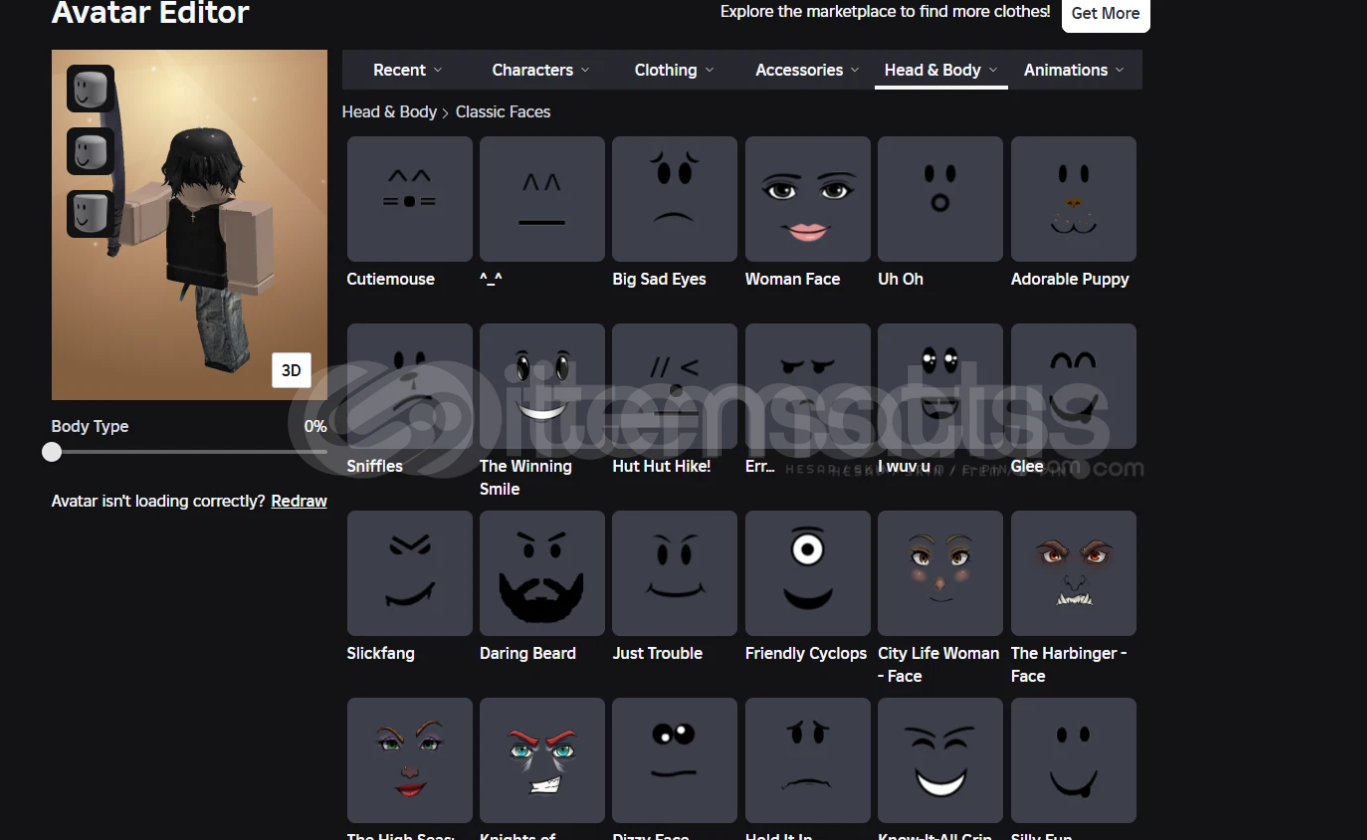The width and height of the screenshot is (1367, 840).
Task: Equip the Adorable Puppy face
Action: coord(1073,199)
